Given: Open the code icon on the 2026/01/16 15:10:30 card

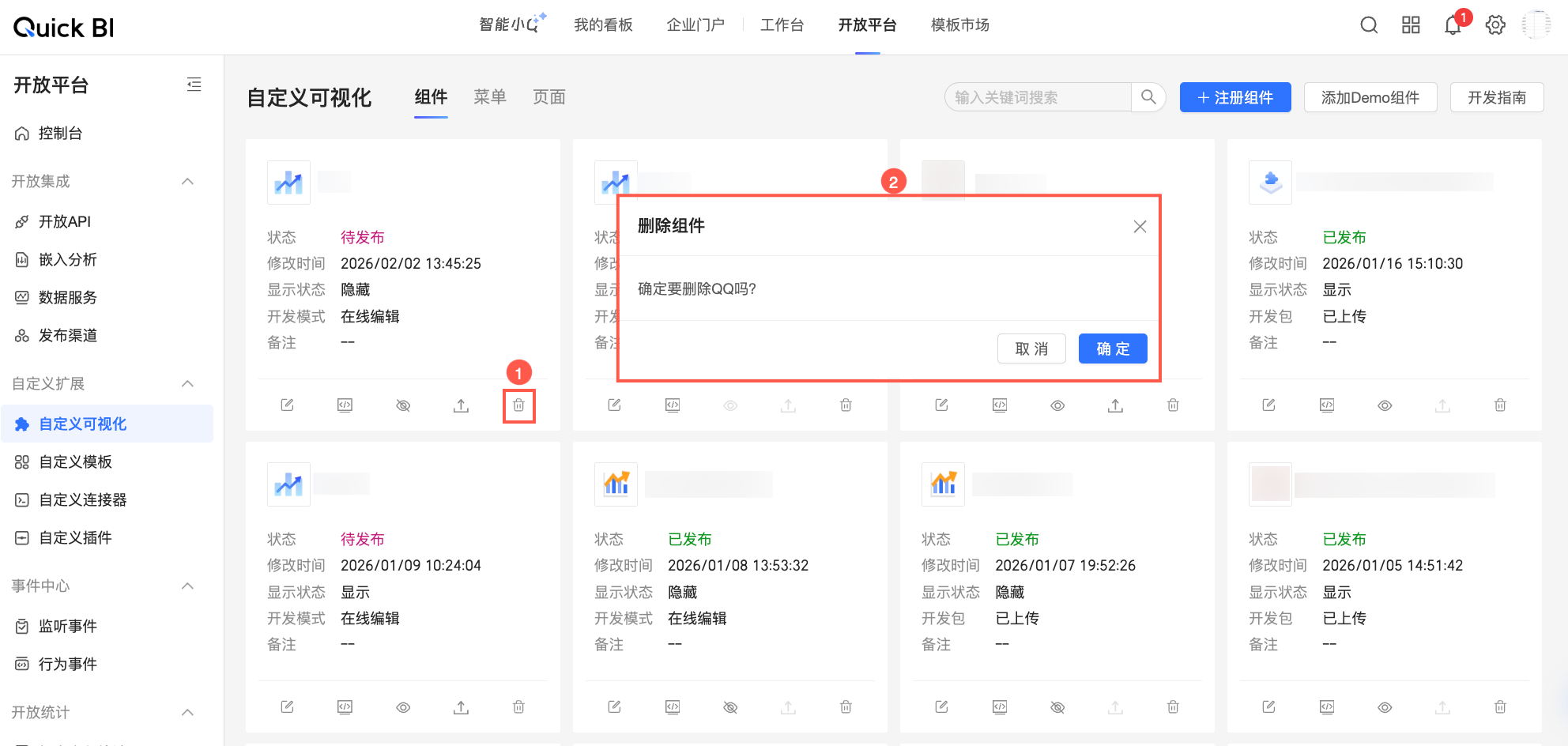Looking at the screenshot, I should pos(1326,405).
